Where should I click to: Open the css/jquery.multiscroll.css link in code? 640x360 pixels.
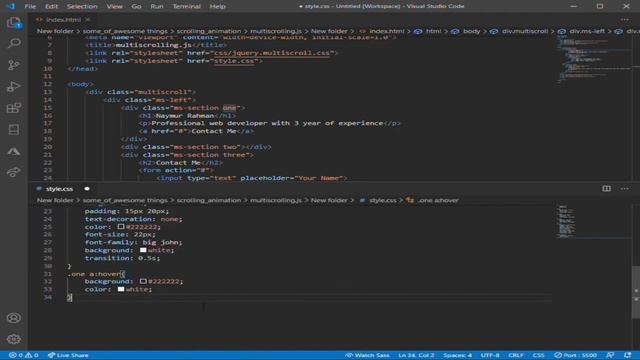[x=272, y=53]
